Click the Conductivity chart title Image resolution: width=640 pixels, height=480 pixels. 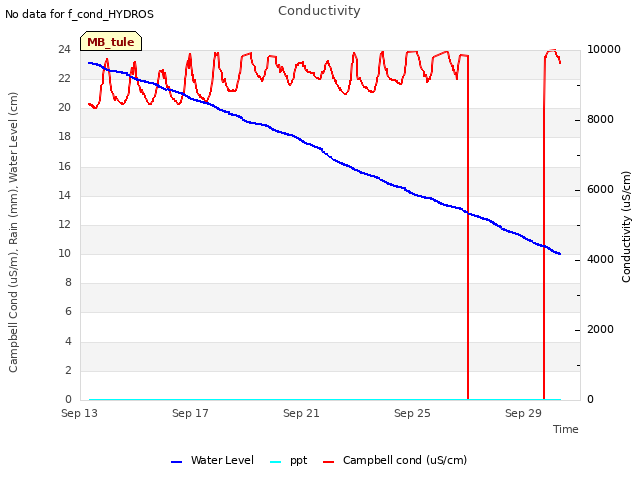tap(319, 11)
